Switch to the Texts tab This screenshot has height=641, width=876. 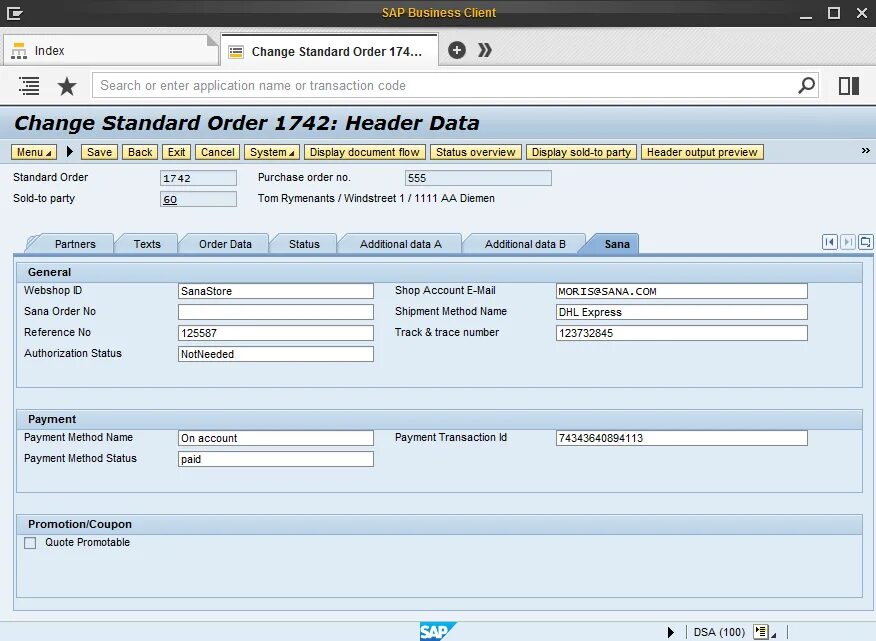[147, 244]
